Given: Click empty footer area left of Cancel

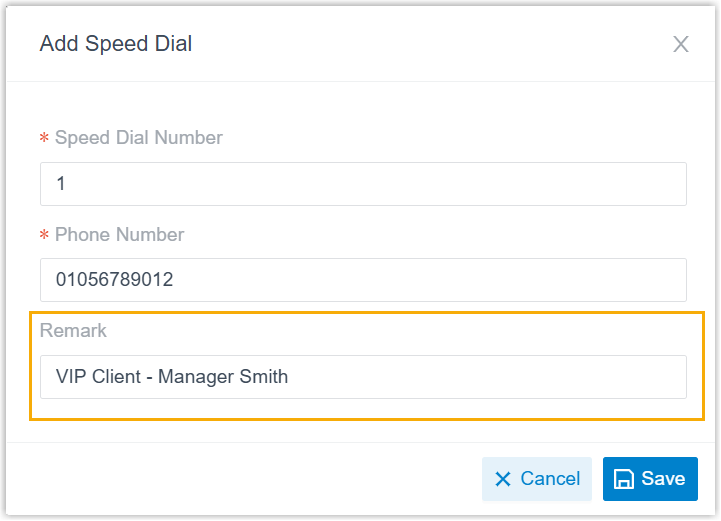Looking at the screenshot, I should pyautogui.click(x=250, y=479).
